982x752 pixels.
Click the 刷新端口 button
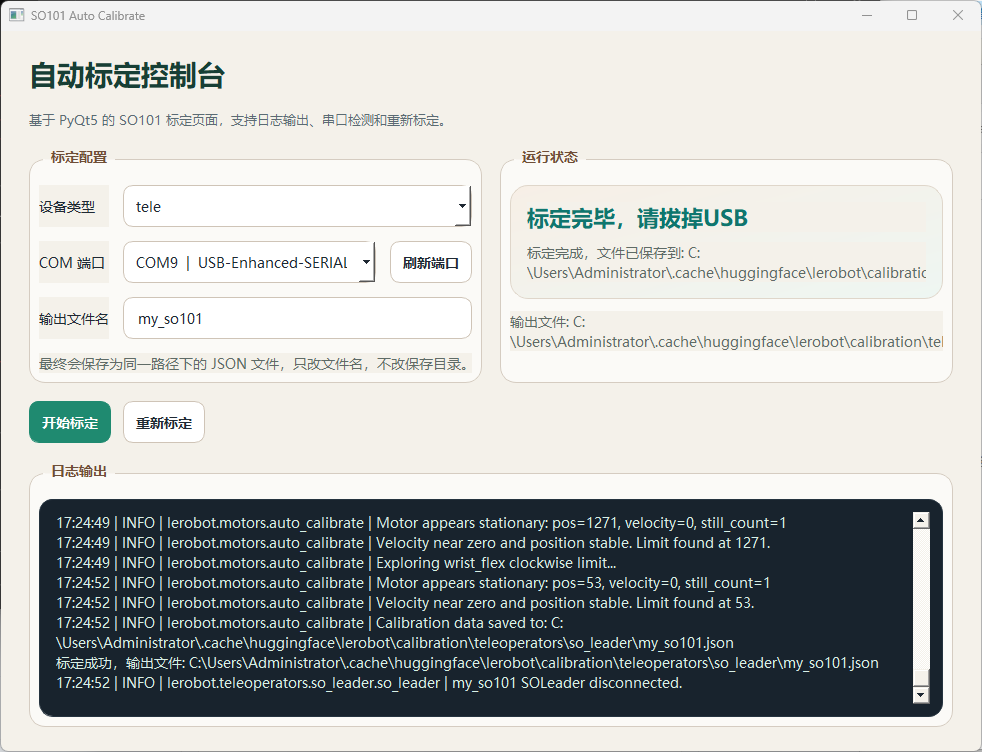click(x=430, y=262)
